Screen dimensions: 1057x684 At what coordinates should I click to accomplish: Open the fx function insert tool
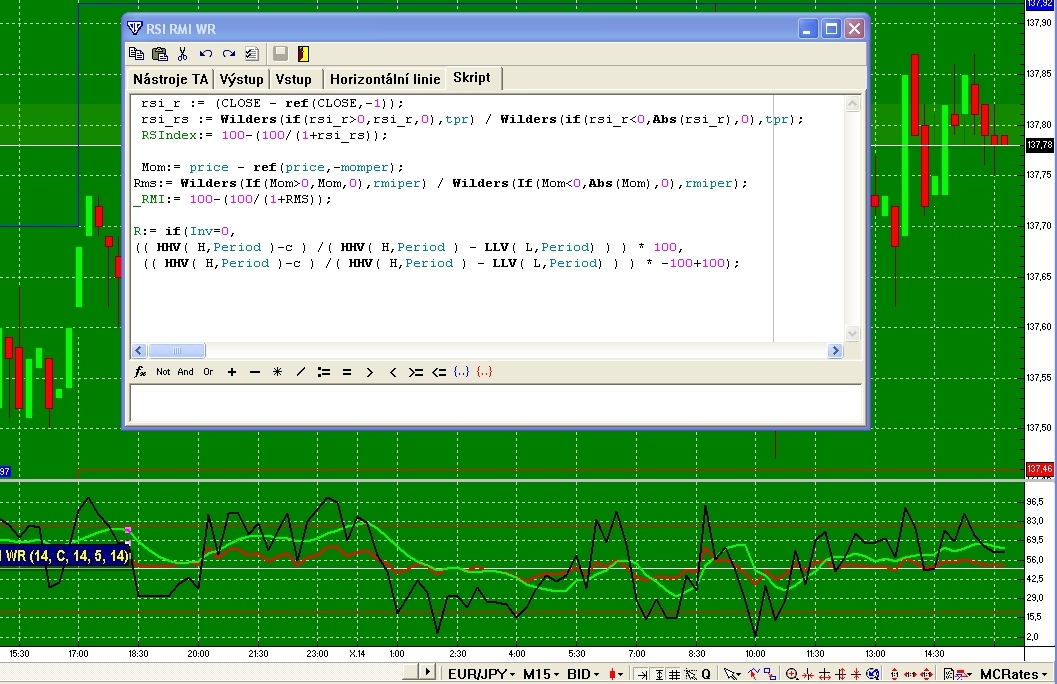(141, 372)
